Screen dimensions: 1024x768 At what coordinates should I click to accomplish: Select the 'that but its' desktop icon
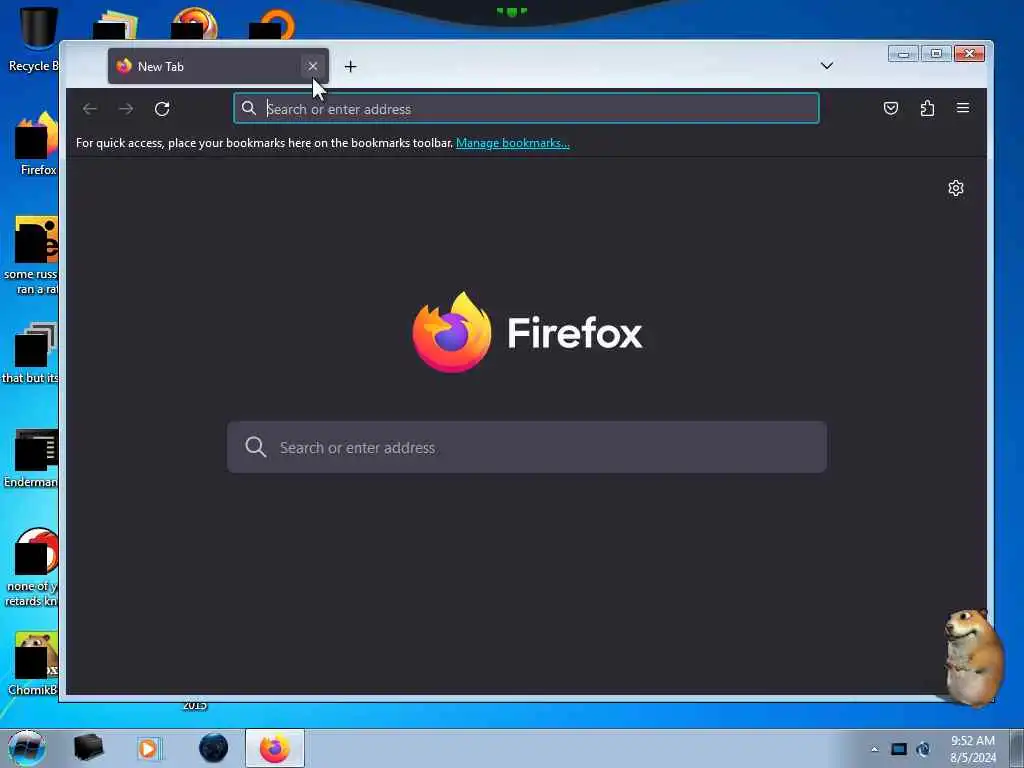coord(31,353)
